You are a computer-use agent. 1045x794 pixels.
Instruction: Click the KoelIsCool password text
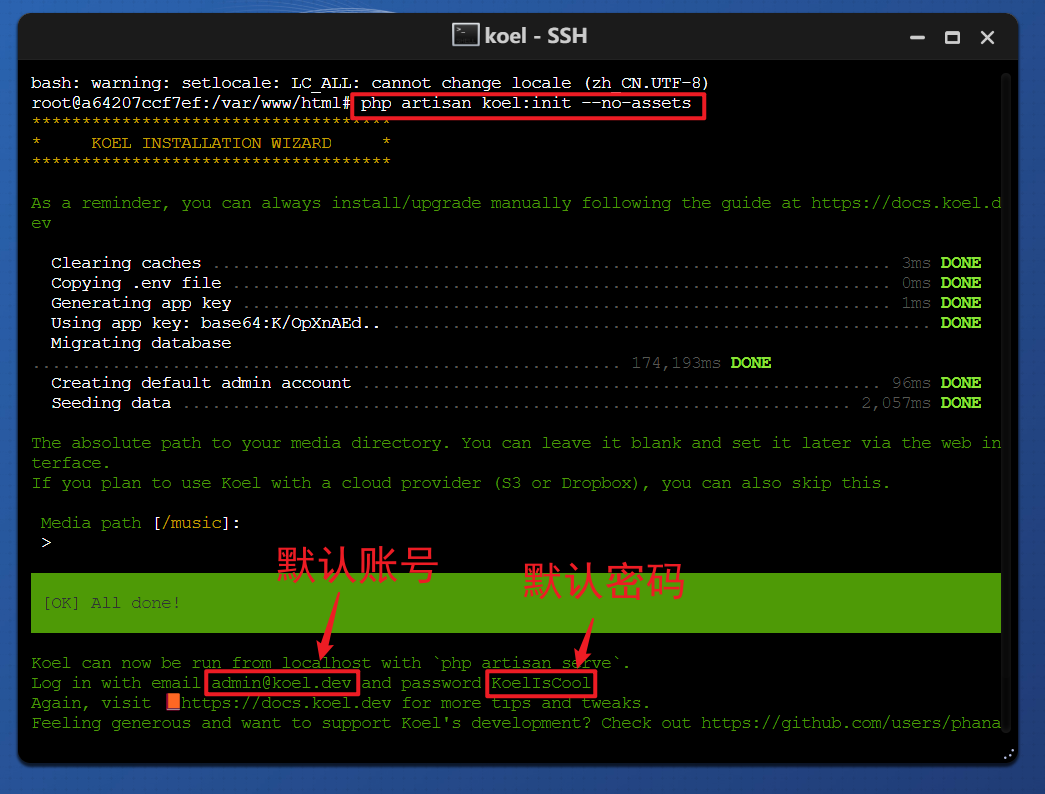point(541,683)
